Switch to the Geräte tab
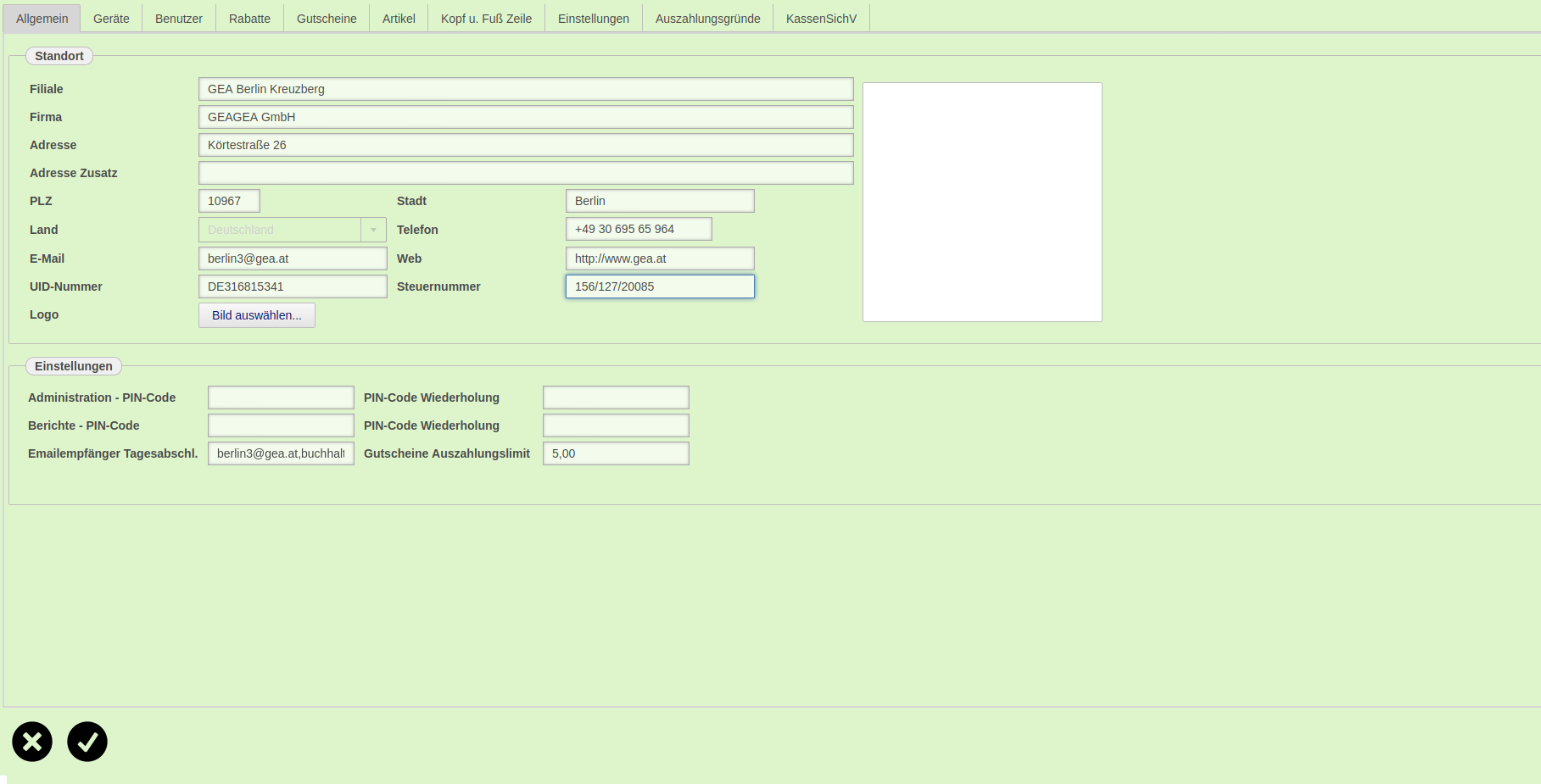This screenshot has width=1541, height=784. [111, 19]
